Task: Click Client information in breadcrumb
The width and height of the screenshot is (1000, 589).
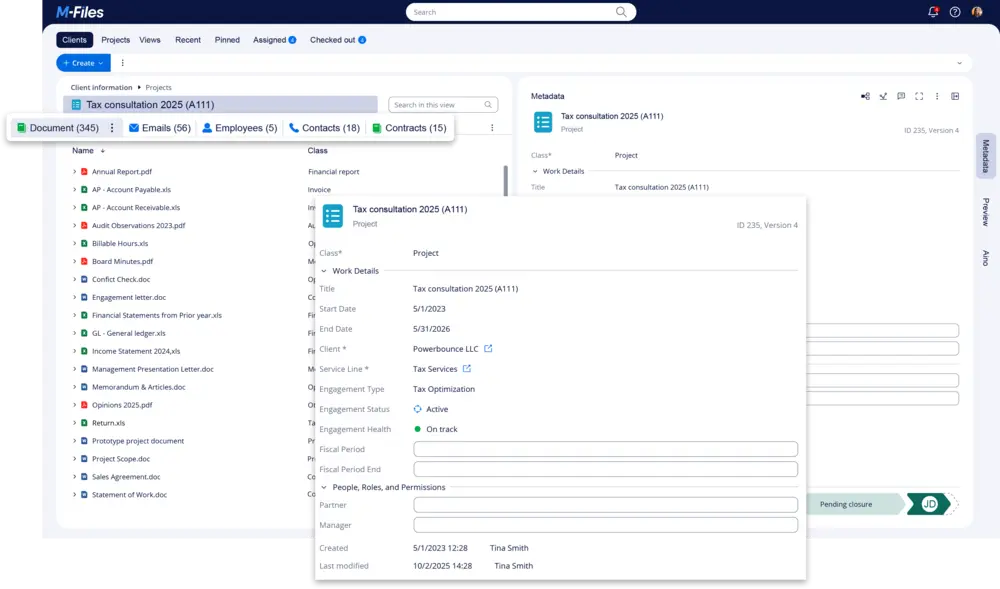Action: click(101, 88)
